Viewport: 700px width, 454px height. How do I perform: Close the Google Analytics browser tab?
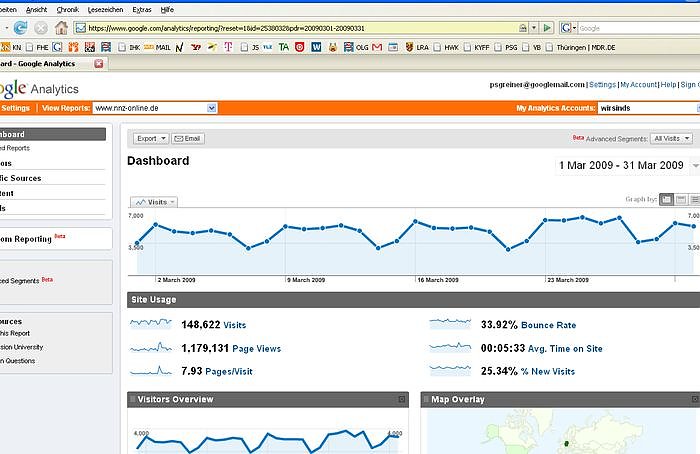(99, 64)
